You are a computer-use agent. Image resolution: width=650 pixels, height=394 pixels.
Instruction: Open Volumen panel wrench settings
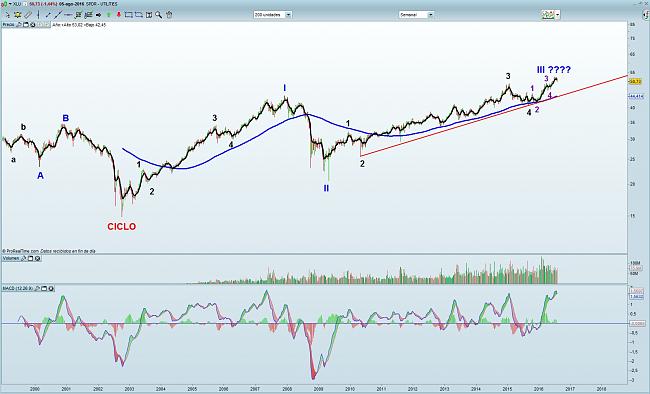coord(24,258)
